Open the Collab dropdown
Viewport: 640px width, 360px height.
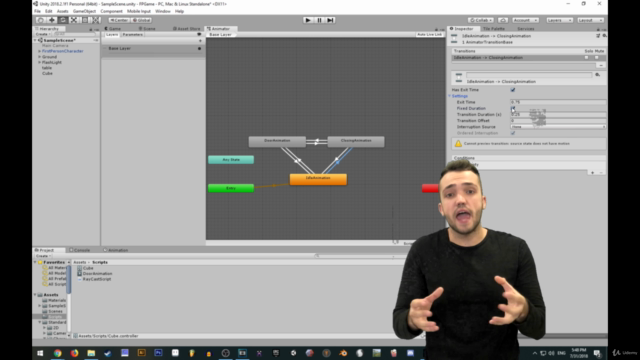[481, 20]
